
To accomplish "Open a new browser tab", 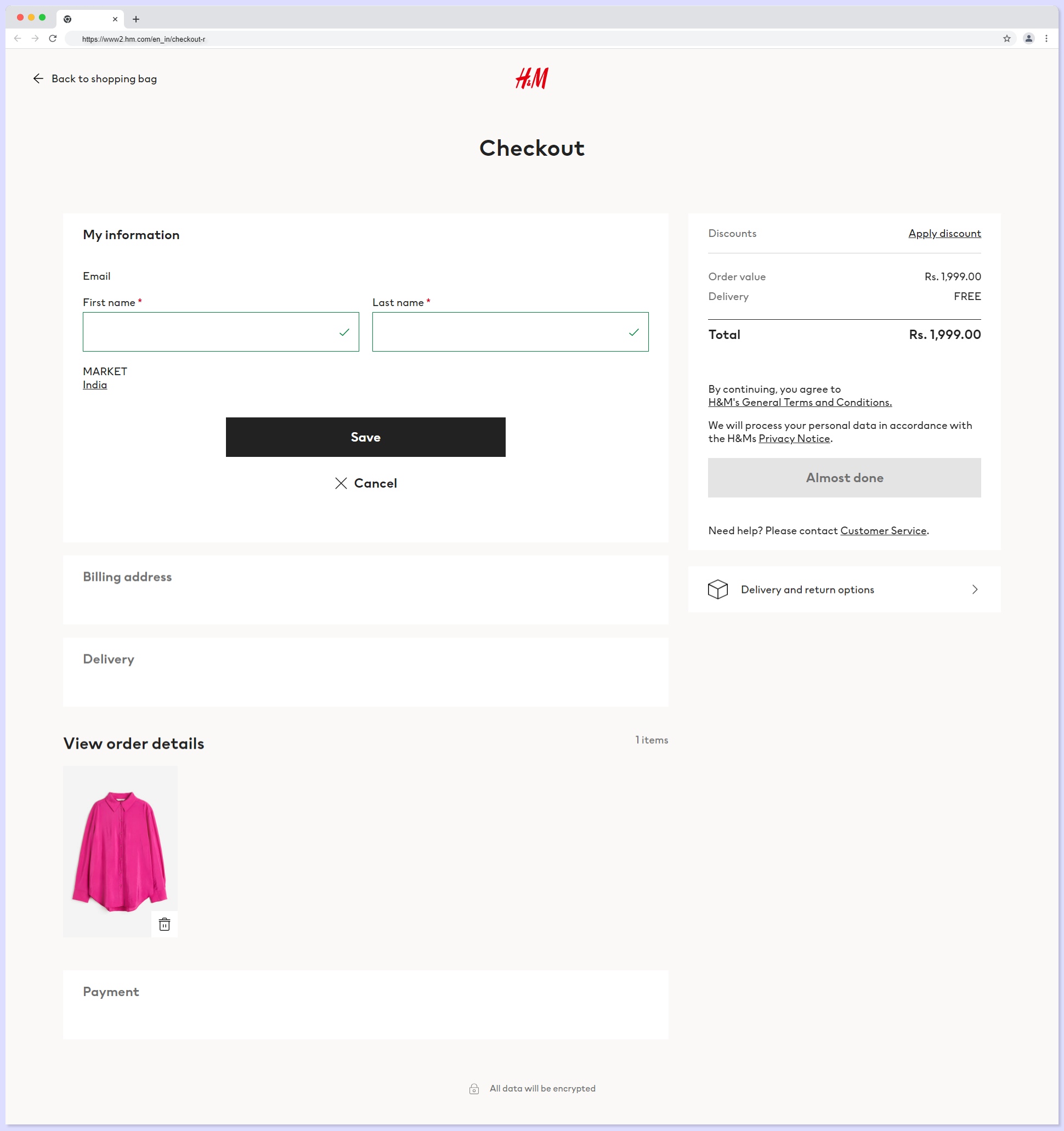I will pos(135,19).
